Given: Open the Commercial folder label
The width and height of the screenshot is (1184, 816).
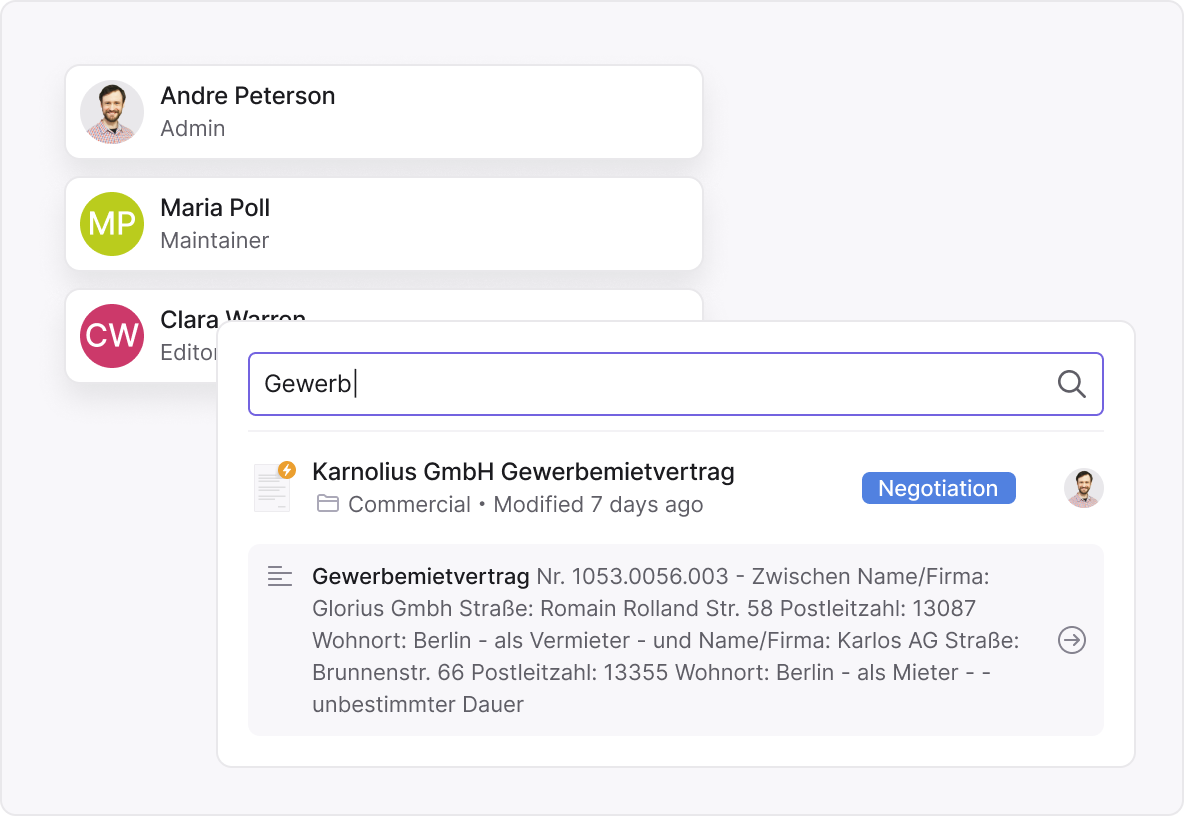Looking at the screenshot, I should click(409, 505).
